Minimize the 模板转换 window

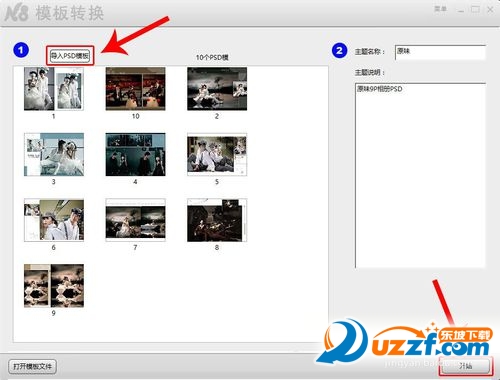coord(461,10)
